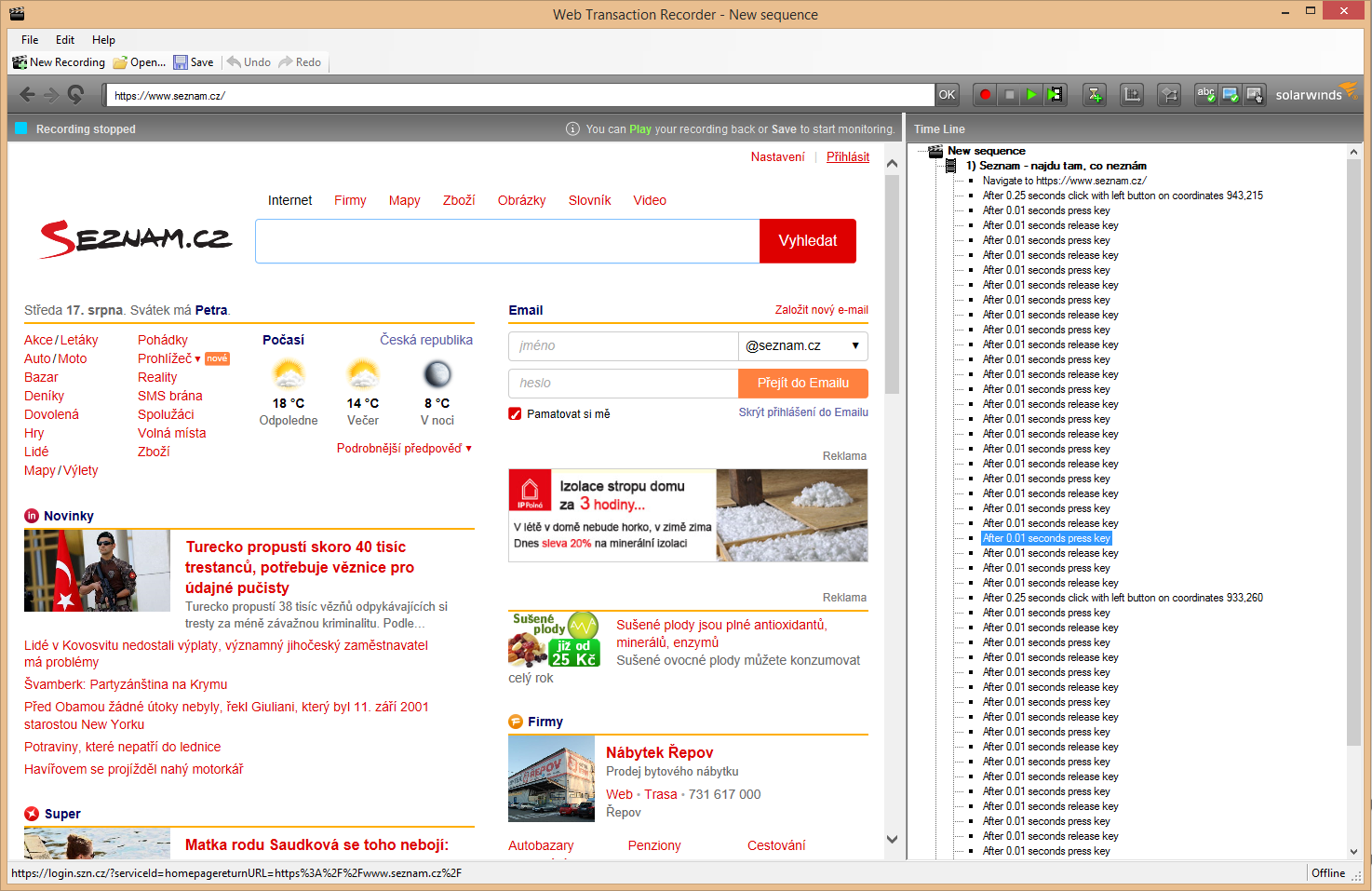This screenshot has width=1372, height=891.
Task: Open the @seznam.cz domain dropdown
Action: [x=803, y=346]
